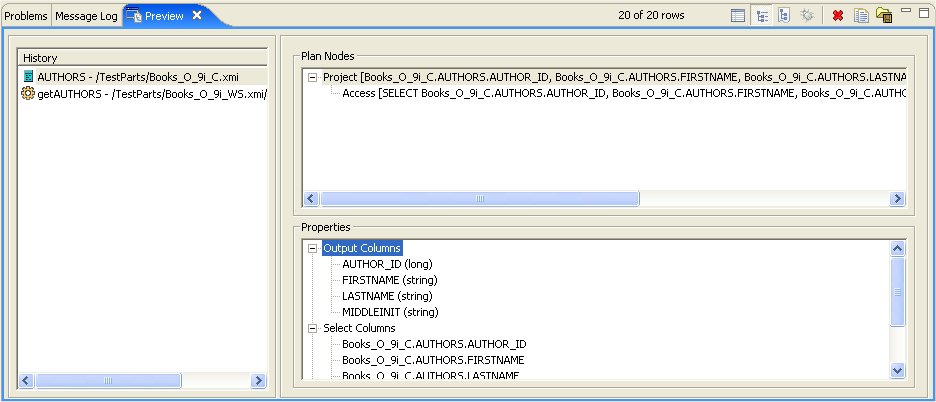Switch to the Message Log tab
The width and height of the screenshot is (936, 402).
click(85, 16)
